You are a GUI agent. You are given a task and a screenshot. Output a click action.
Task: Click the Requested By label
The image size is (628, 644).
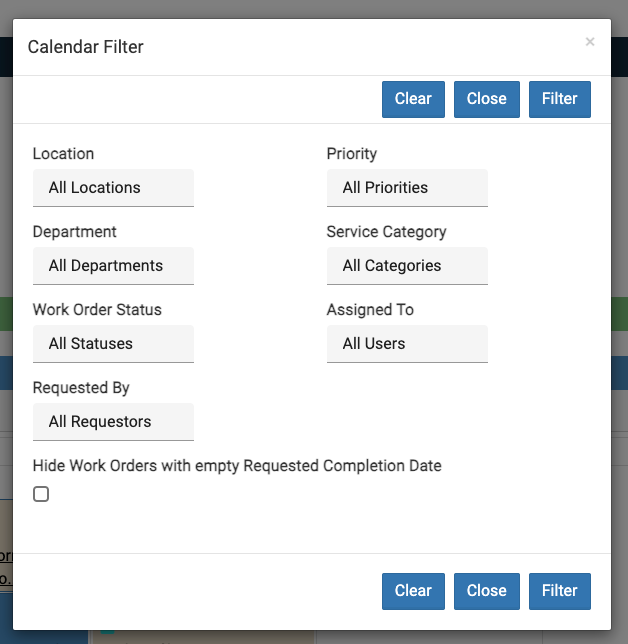pos(81,388)
